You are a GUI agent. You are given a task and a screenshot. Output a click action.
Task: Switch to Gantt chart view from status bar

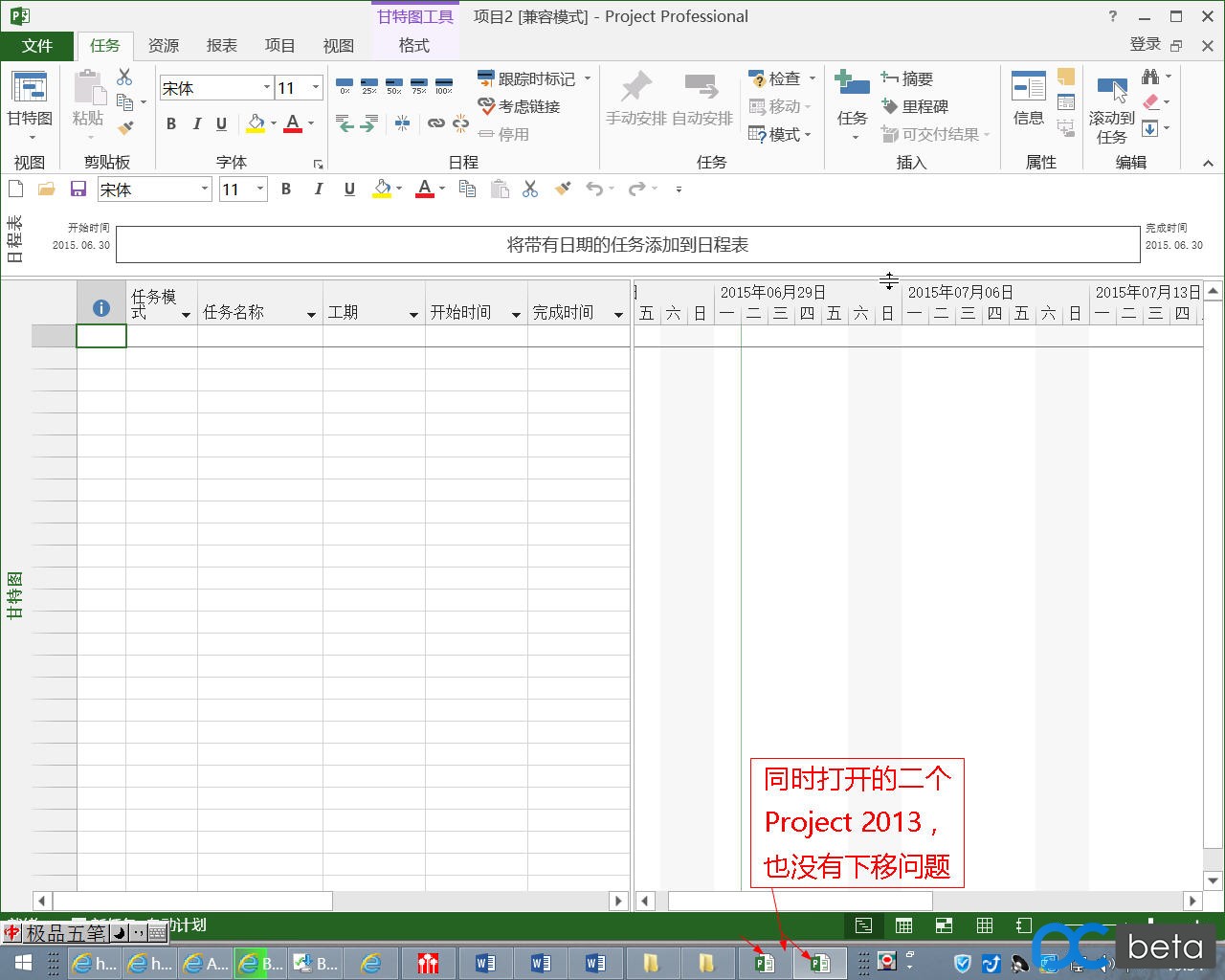click(863, 925)
